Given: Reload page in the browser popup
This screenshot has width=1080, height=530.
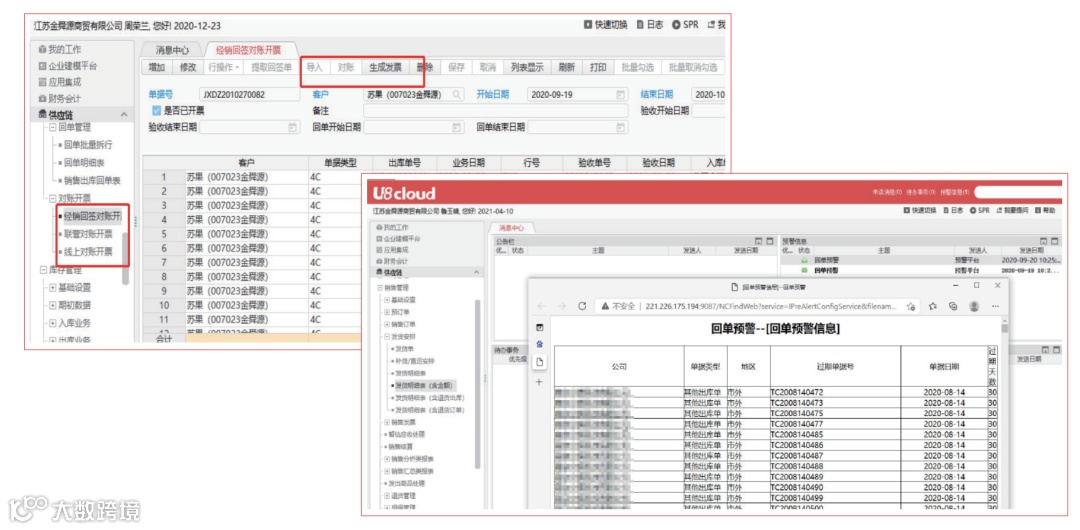Looking at the screenshot, I should click(582, 306).
